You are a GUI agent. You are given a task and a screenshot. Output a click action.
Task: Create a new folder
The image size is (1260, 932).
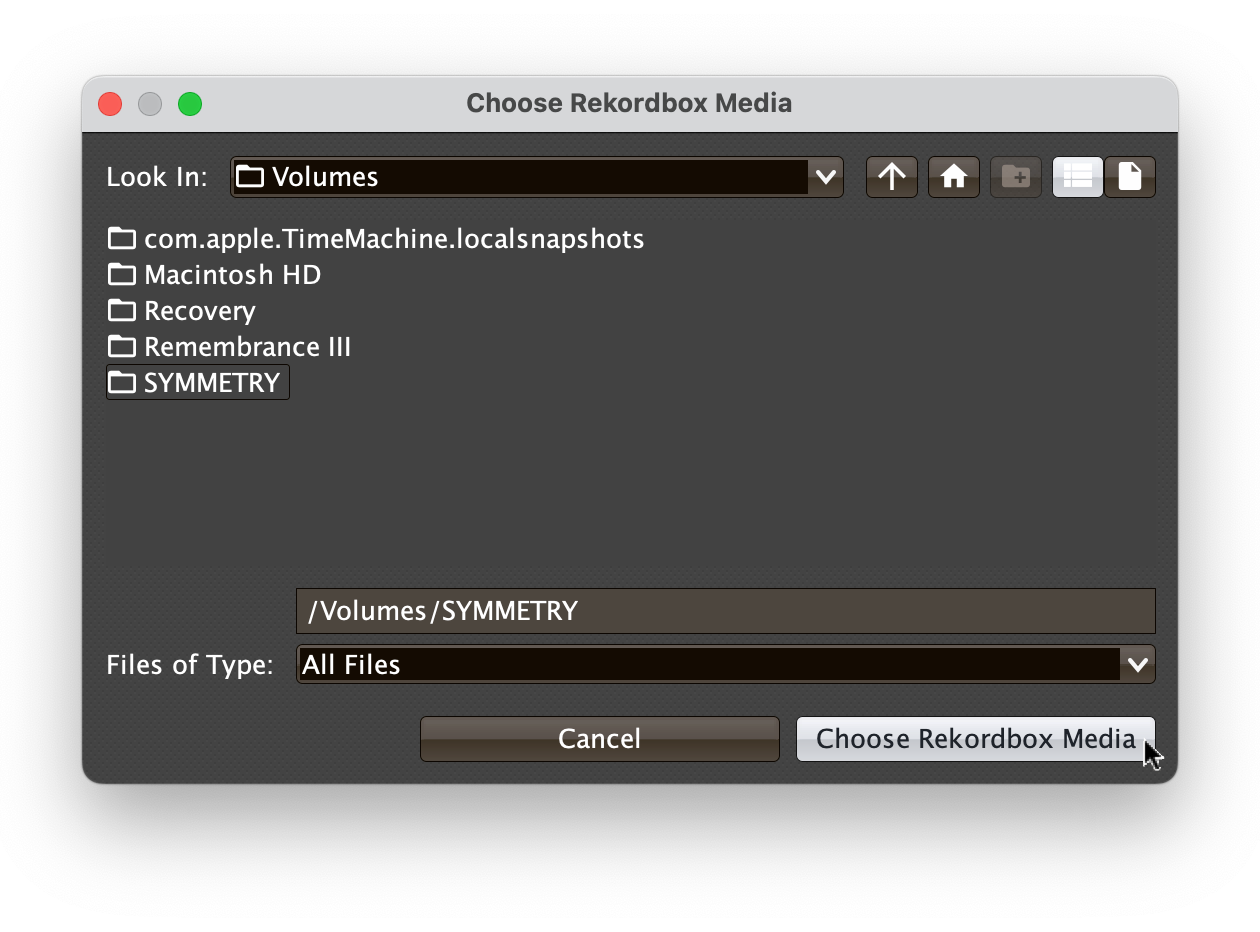(x=1016, y=177)
